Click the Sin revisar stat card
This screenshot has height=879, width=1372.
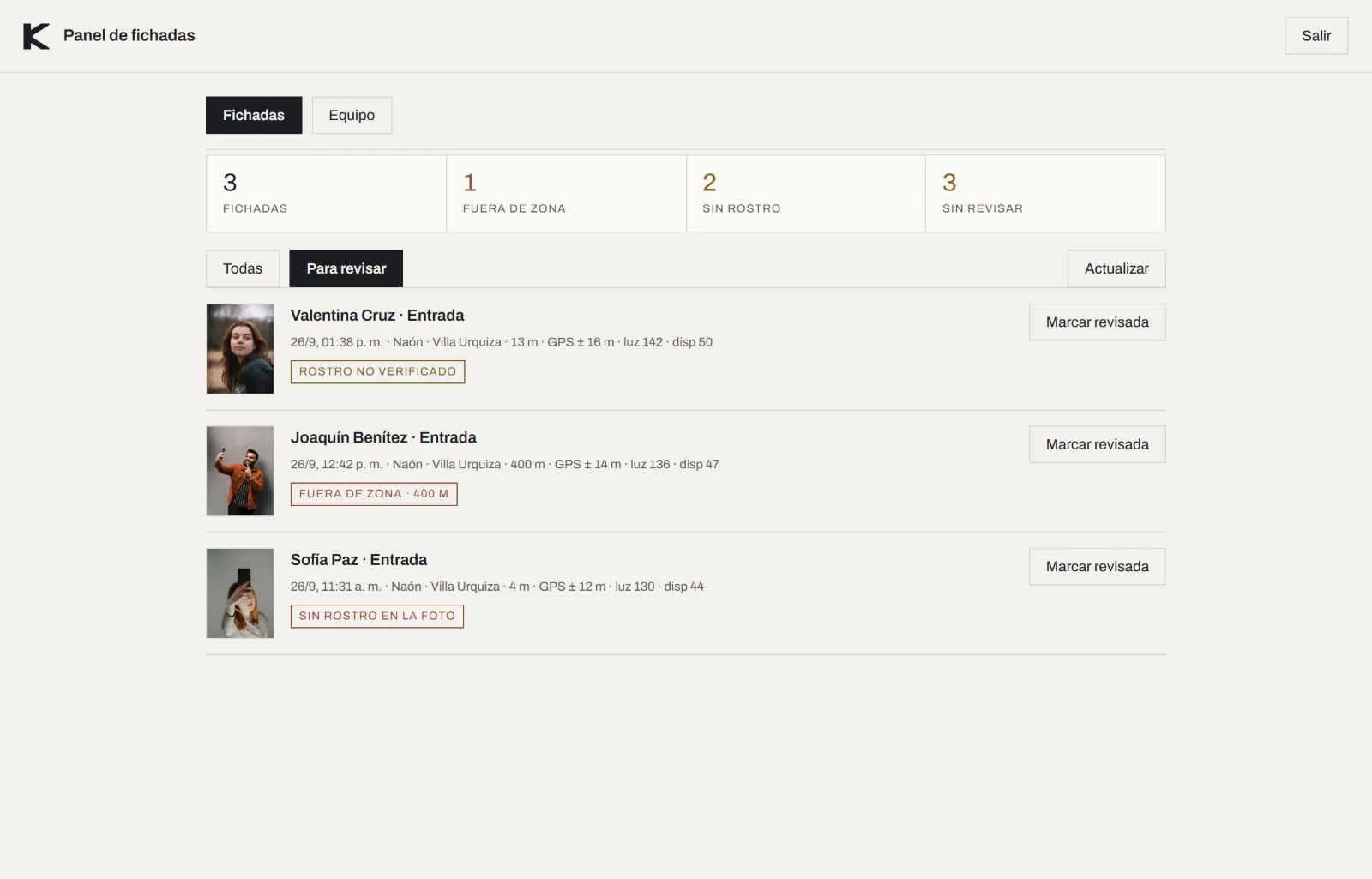coord(1045,193)
